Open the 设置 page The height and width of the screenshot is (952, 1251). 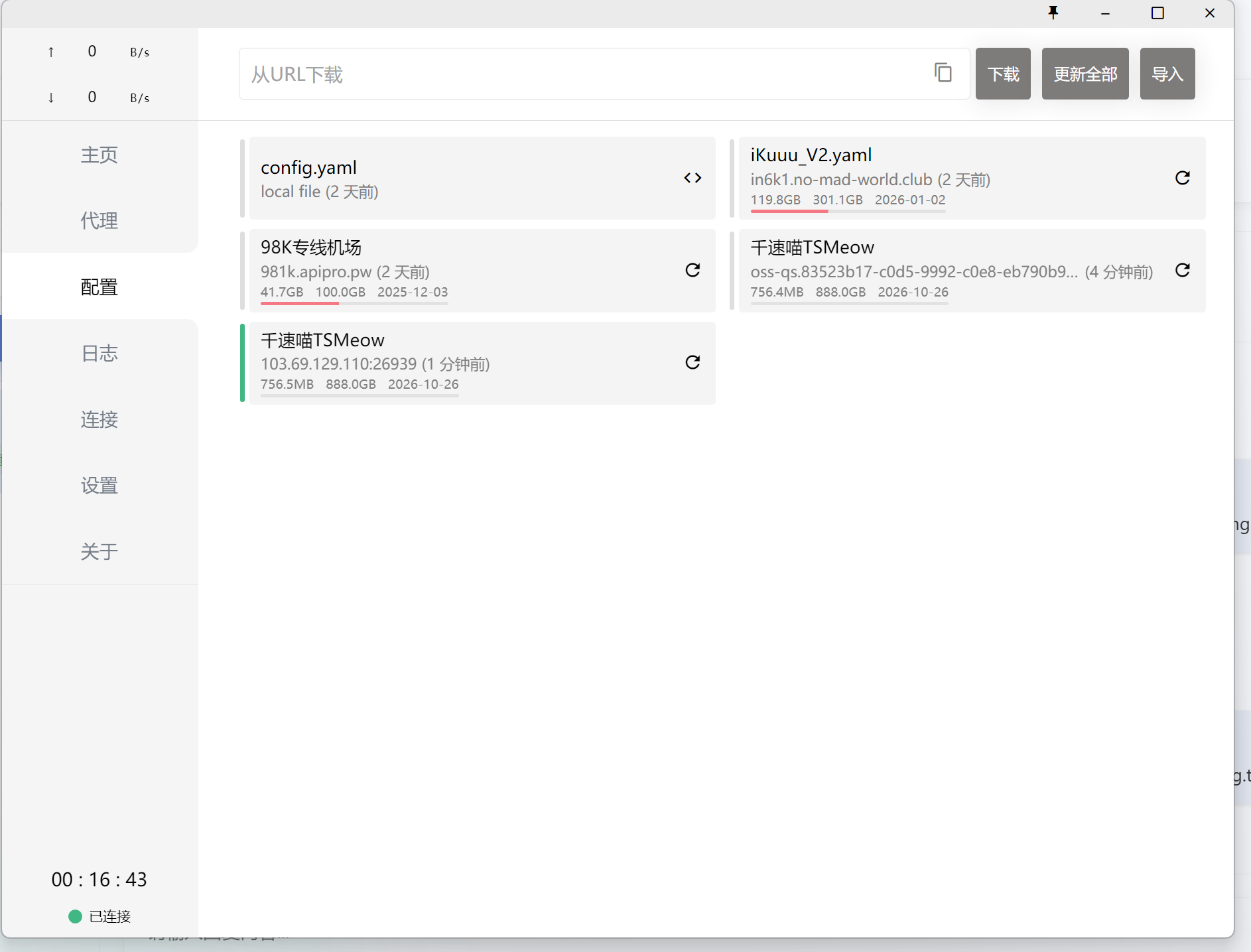99,486
